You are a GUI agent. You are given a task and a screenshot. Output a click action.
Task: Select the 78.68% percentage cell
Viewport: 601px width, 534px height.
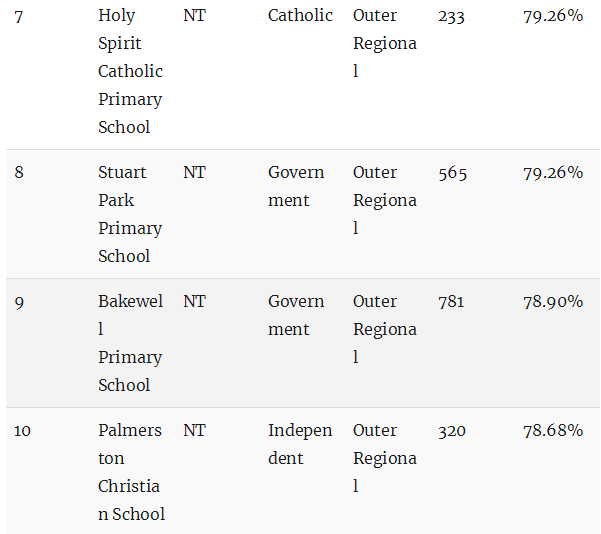click(x=553, y=430)
